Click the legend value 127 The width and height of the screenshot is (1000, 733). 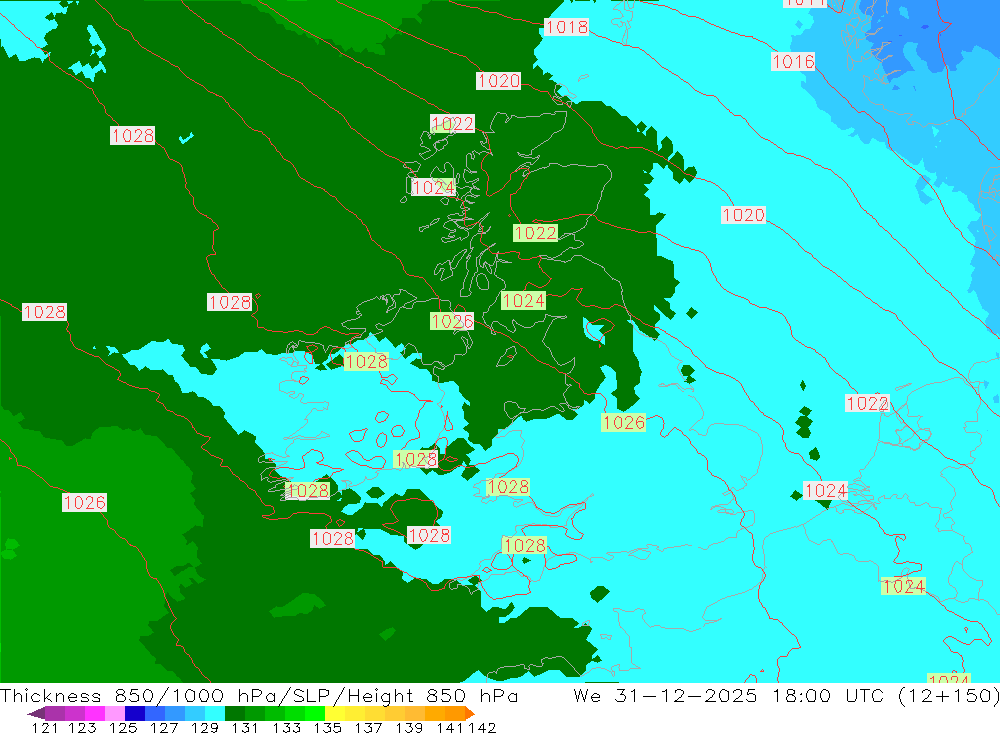click(164, 728)
